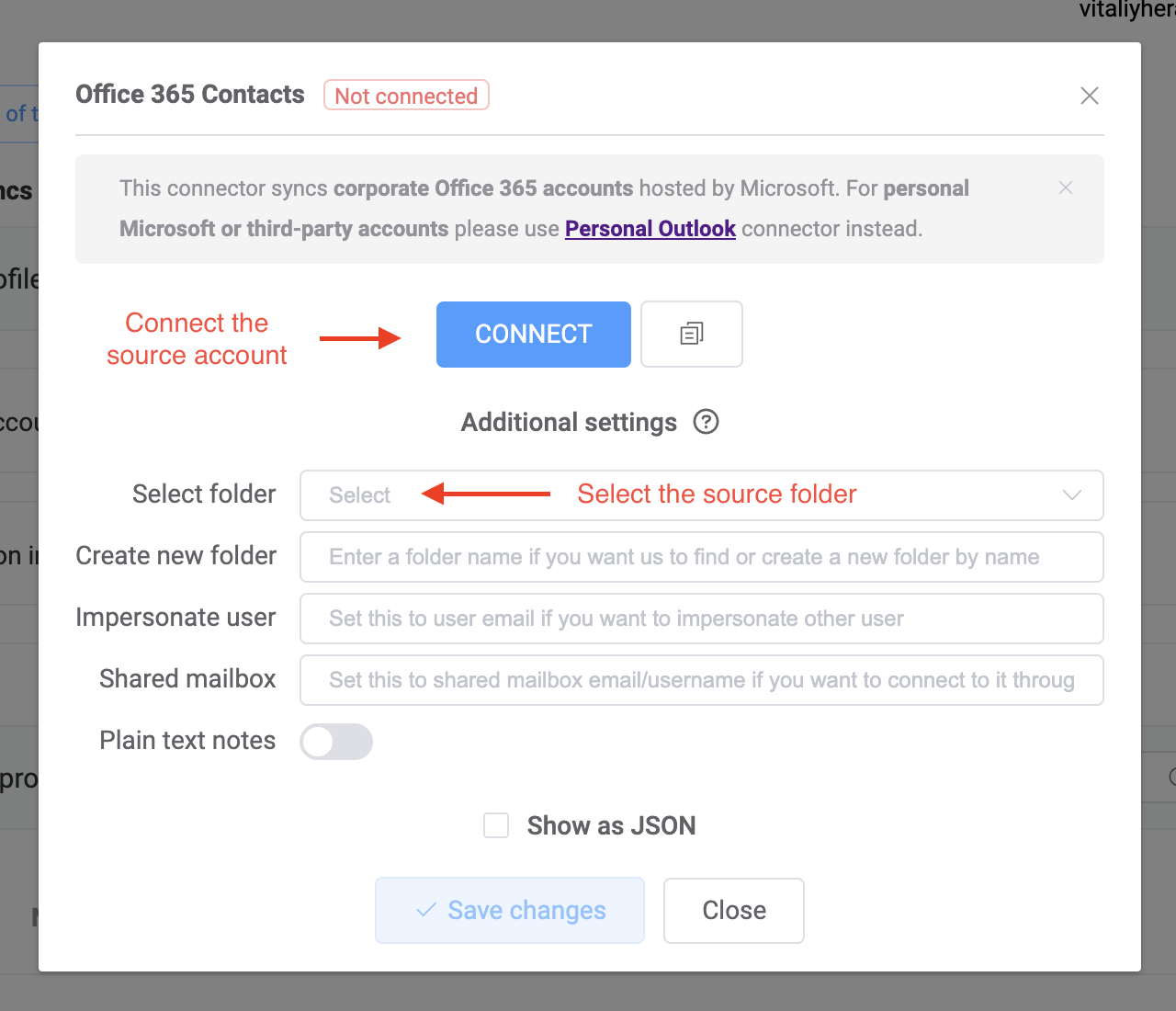This screenshot has height=1011, width=1176.
Task: Click the Not connected status badge
Action: 405,95
